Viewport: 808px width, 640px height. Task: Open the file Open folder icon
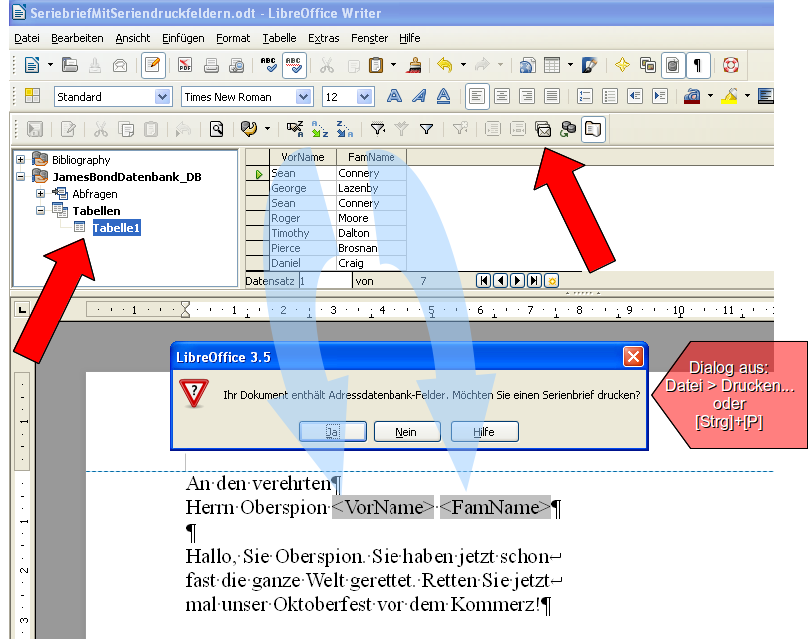point(70,65)
